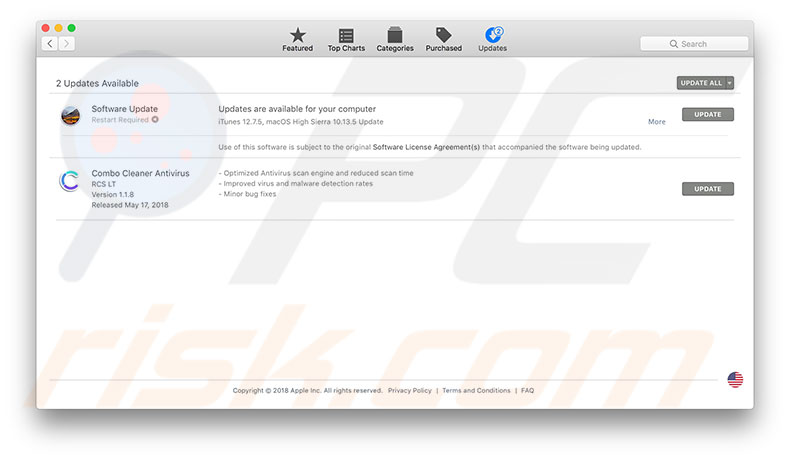This screenshot has width=790, height=461.
Task: Click the Software Update title
Action: 124,109
